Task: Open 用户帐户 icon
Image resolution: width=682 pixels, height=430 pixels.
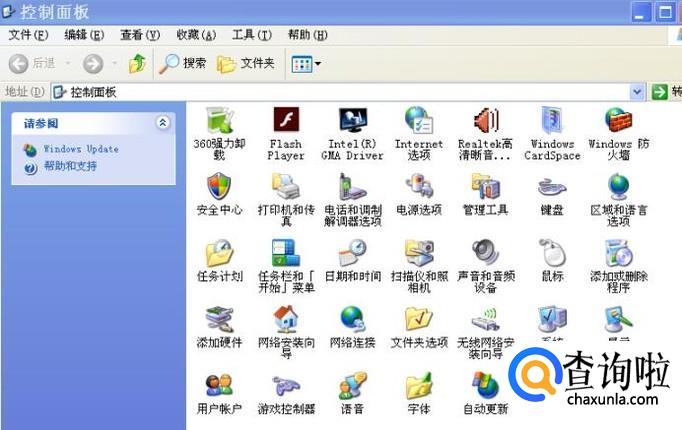Action: coord(219,386)
